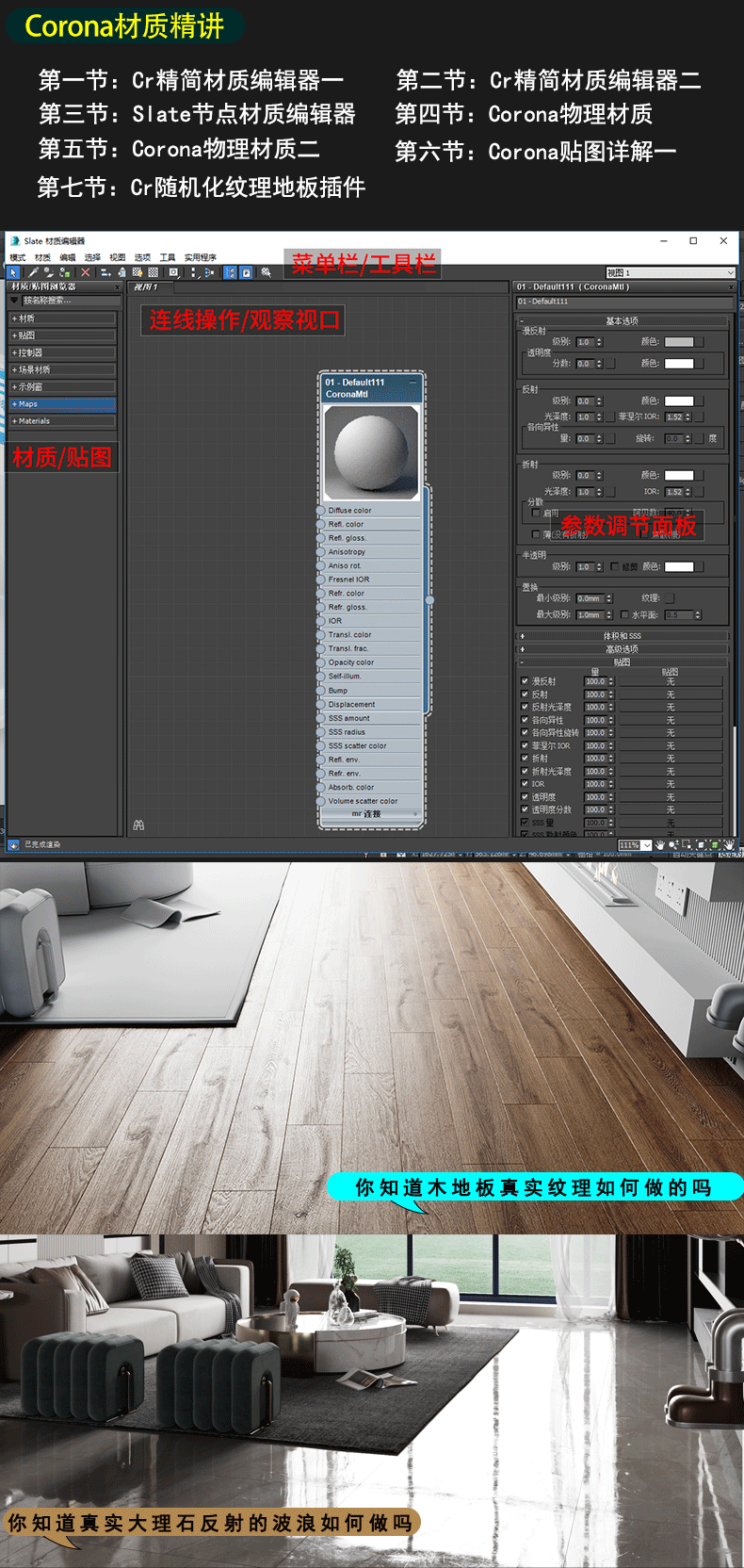Screen dimensions: 744x1568
Task: Click the 漫反射 map slot button 无
Action: [670, 681]
